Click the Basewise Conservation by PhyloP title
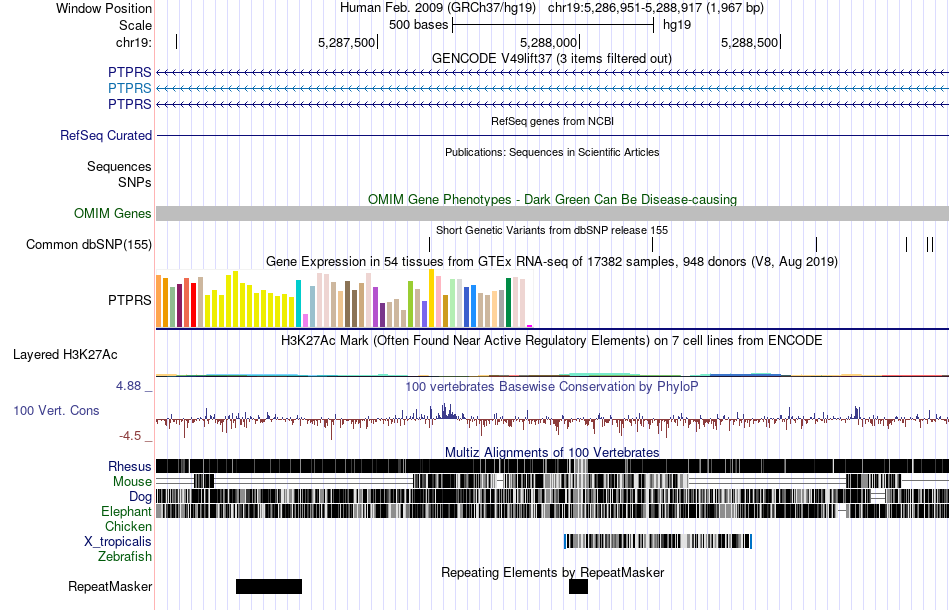 [x=552, y=386]
